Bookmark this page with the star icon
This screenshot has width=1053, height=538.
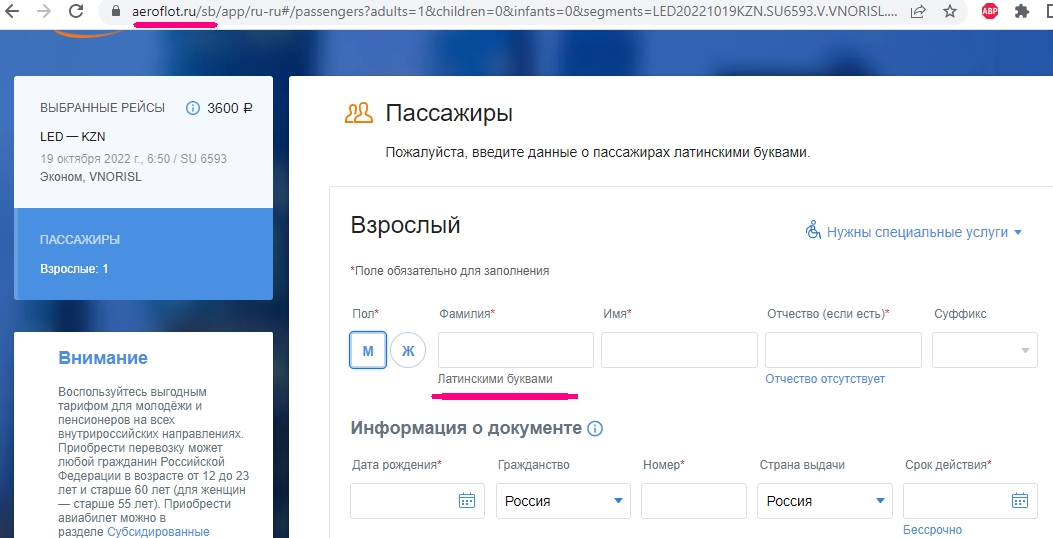950,11
